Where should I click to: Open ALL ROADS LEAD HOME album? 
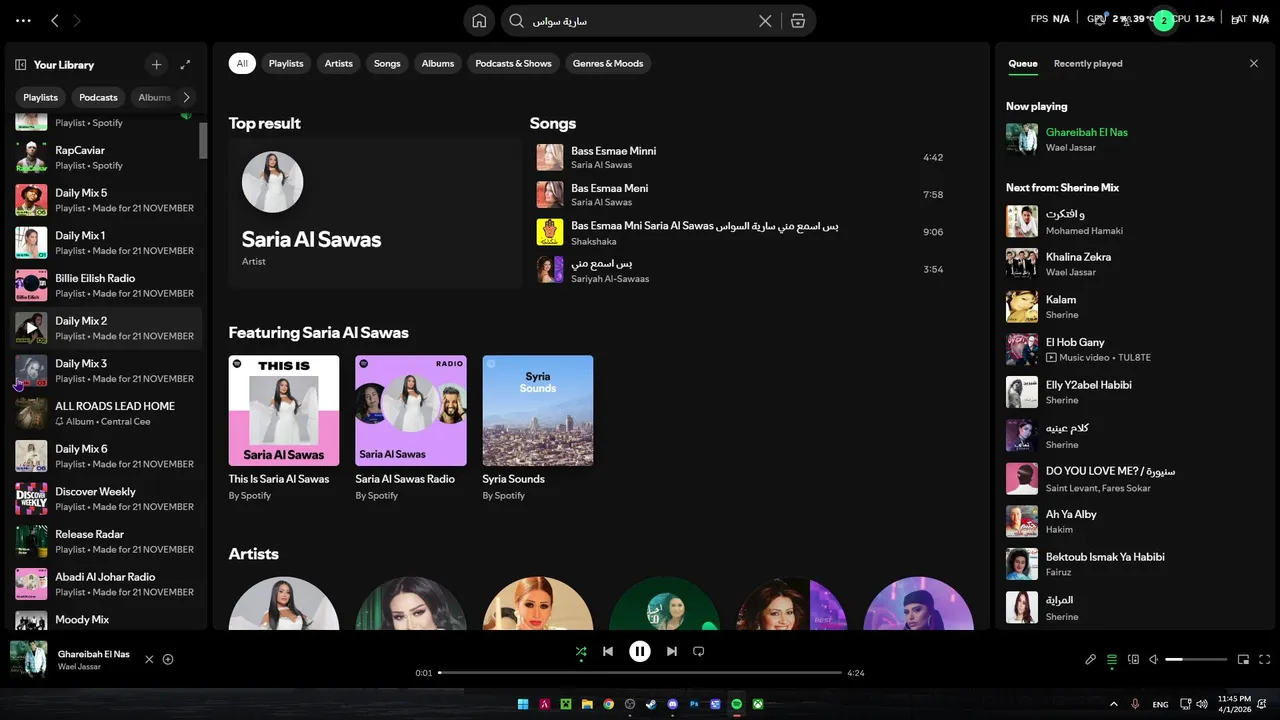(107, 413)
